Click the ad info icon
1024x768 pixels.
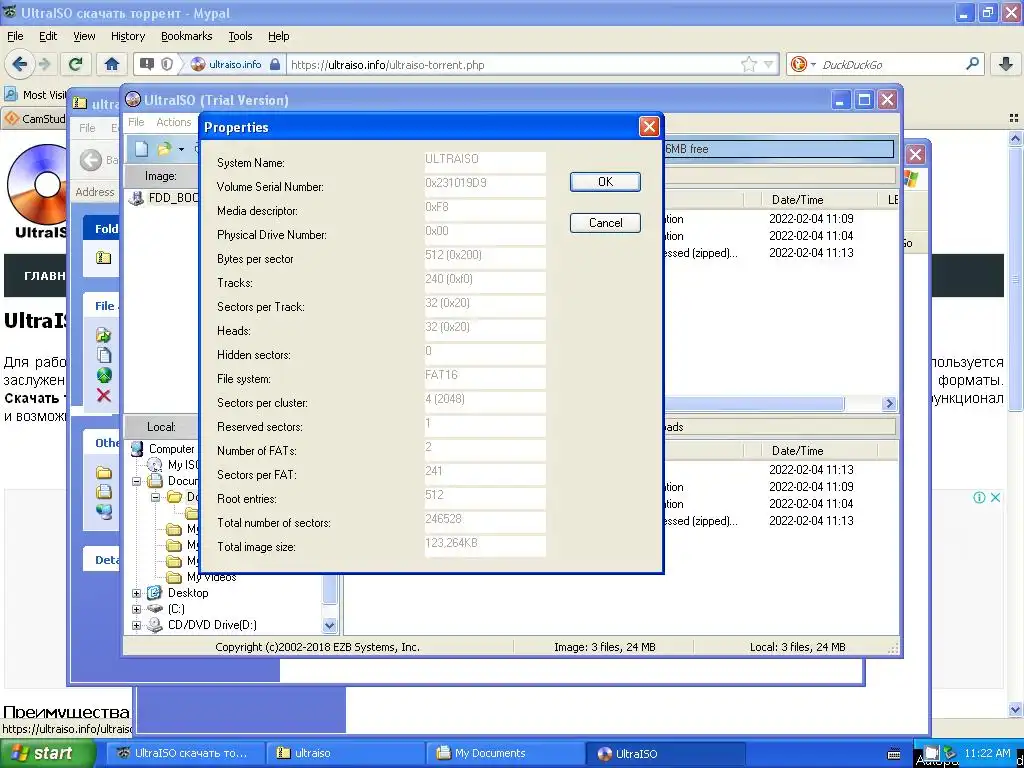[979, 497]
